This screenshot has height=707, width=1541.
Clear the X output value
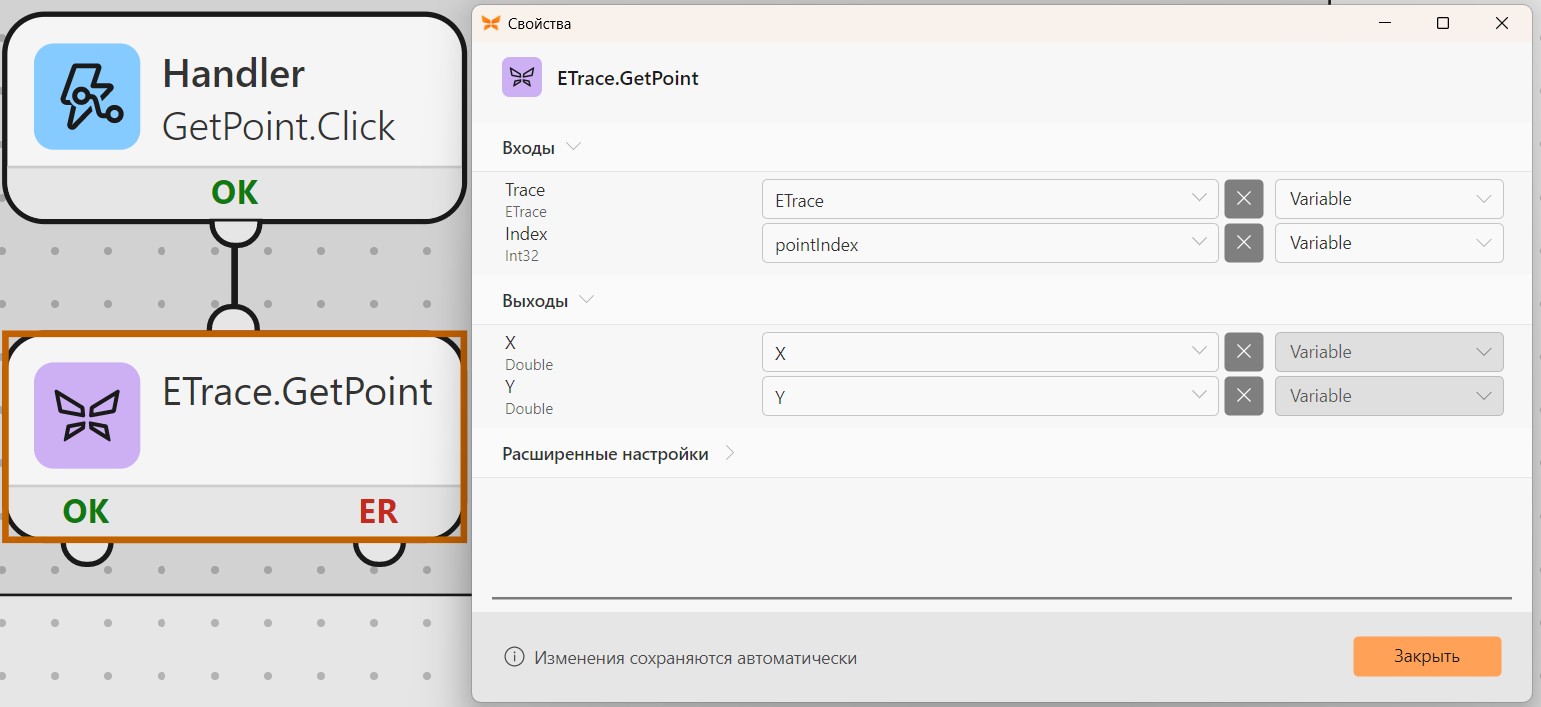1244,352
